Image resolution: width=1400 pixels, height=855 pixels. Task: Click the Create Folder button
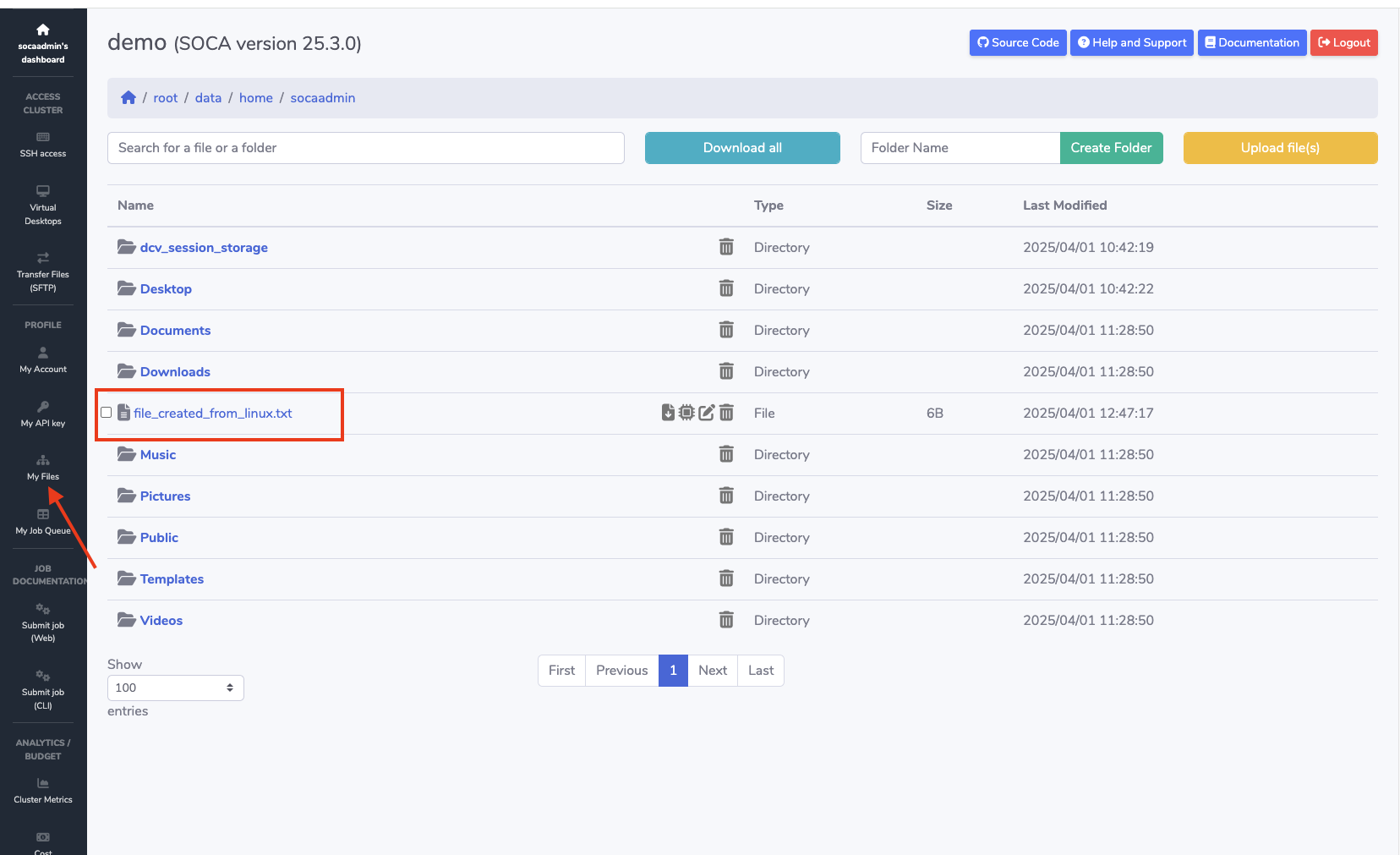pyautogui.click(x=1111, y=148)
